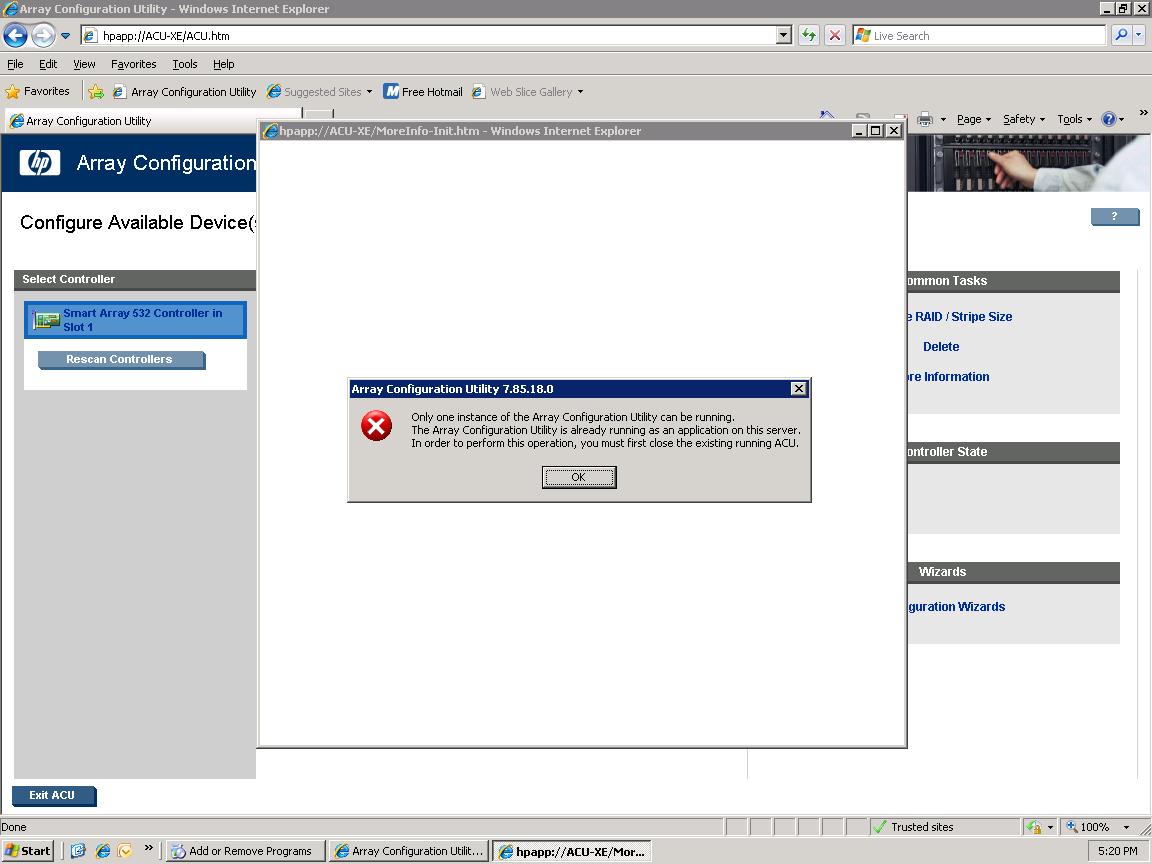This screenshot has height=864, width=1152.
Task: Open the Edit menu
Action: coord(48,64)
